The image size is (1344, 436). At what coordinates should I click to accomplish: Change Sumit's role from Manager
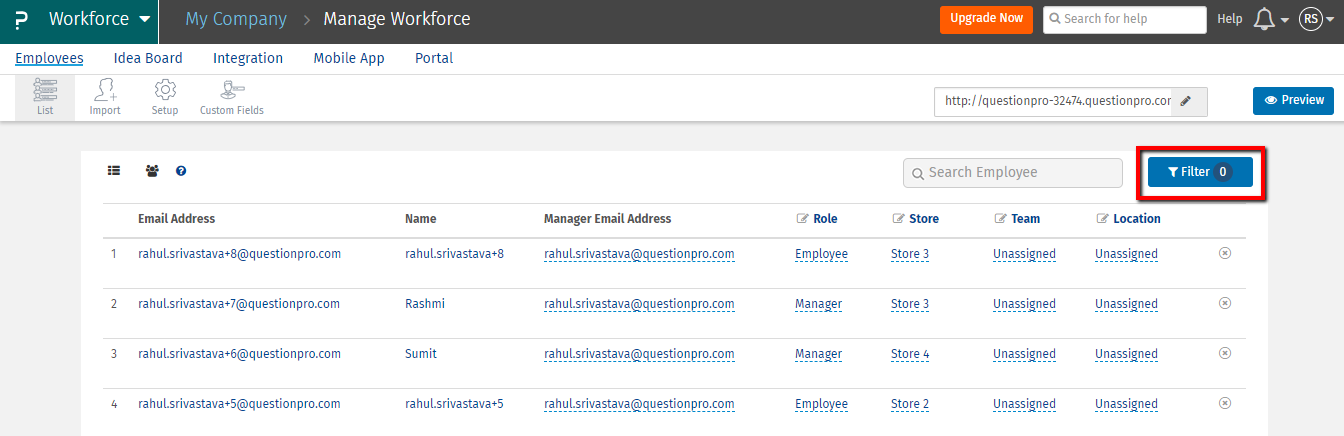818,354
